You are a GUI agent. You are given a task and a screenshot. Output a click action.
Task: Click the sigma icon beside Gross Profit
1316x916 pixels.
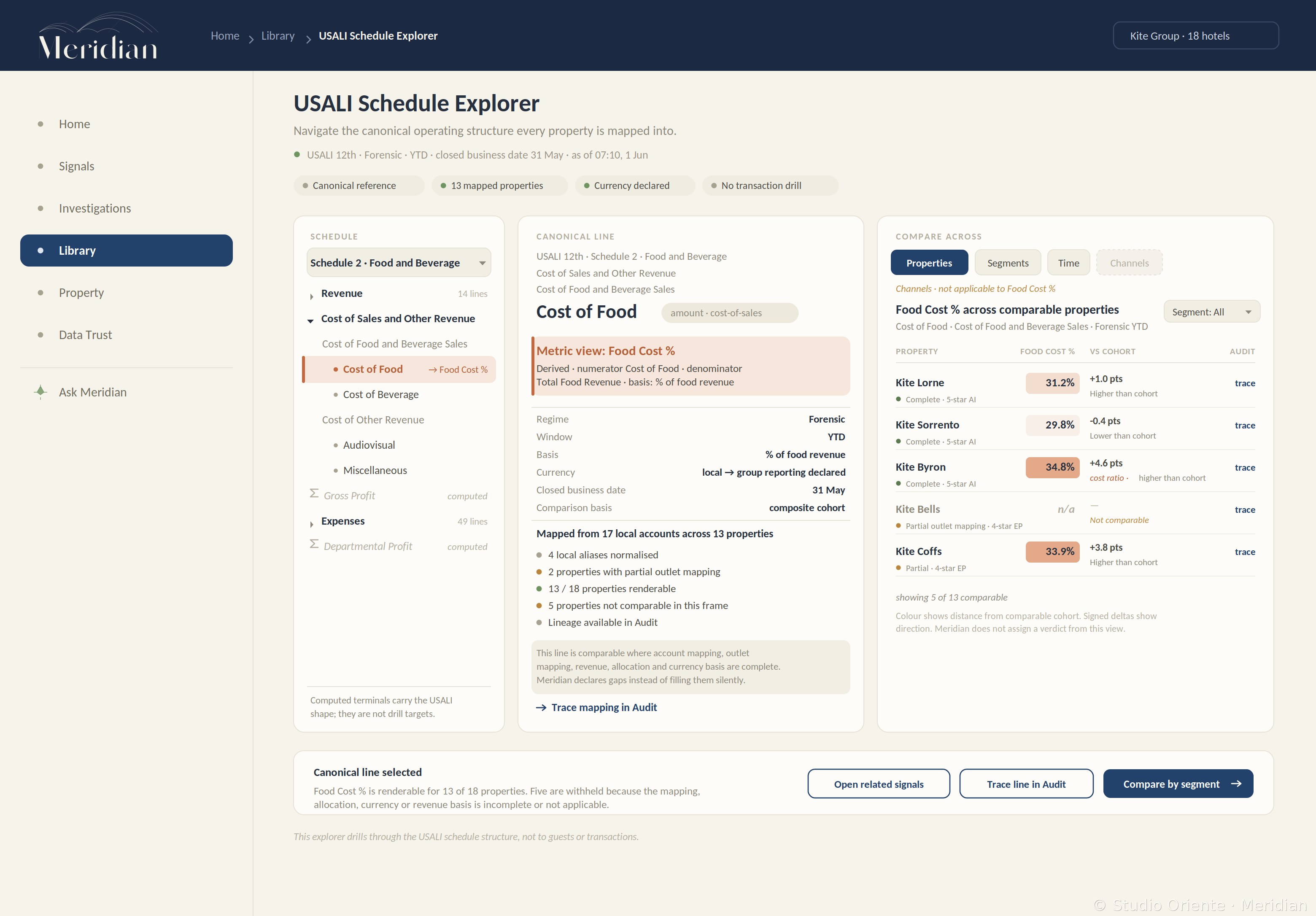[x=314, y=493]
